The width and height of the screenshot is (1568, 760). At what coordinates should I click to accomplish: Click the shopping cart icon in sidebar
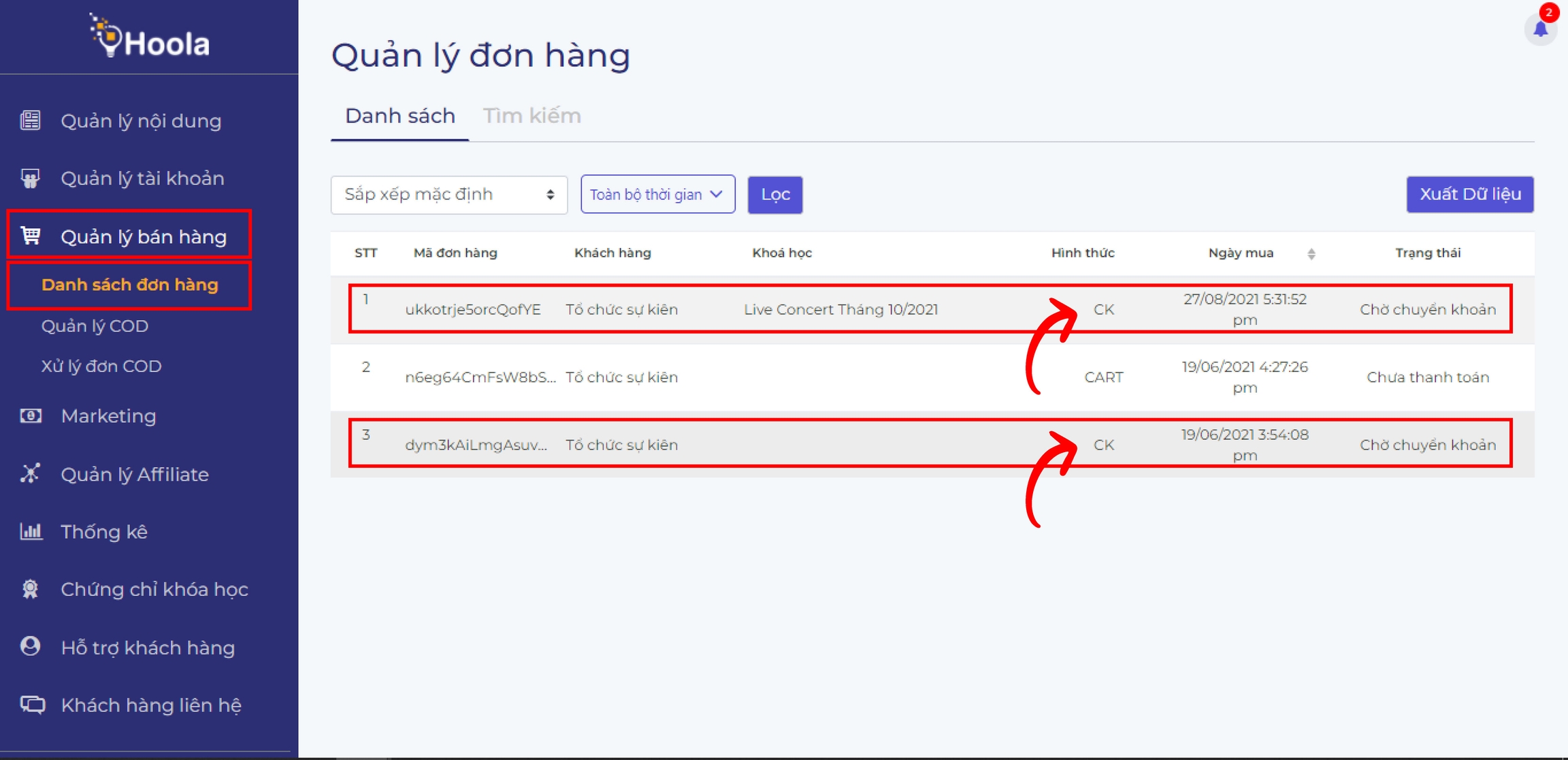pos(31,236)
